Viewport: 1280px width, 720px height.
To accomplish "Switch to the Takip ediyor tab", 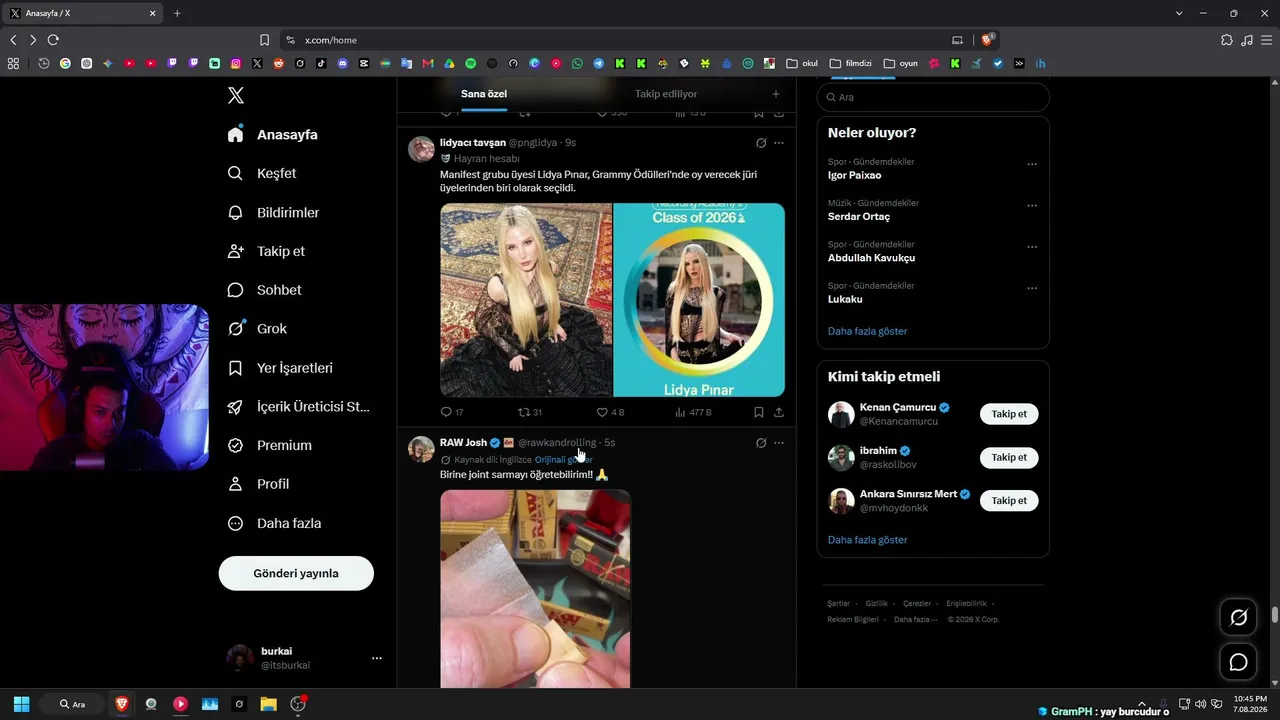I will click(666, 94).
